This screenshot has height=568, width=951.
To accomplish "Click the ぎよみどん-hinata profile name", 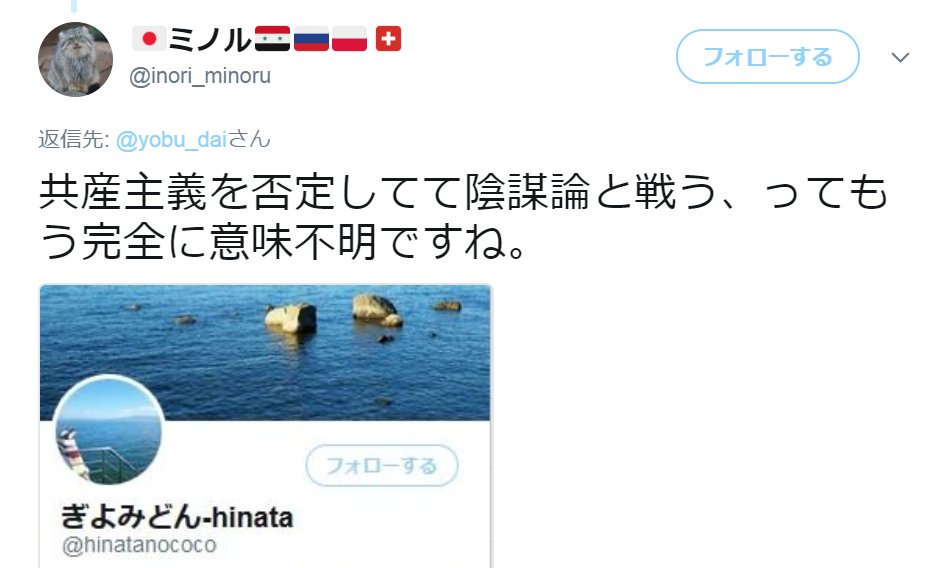I will pyautogui.click(x=176, y=517).
